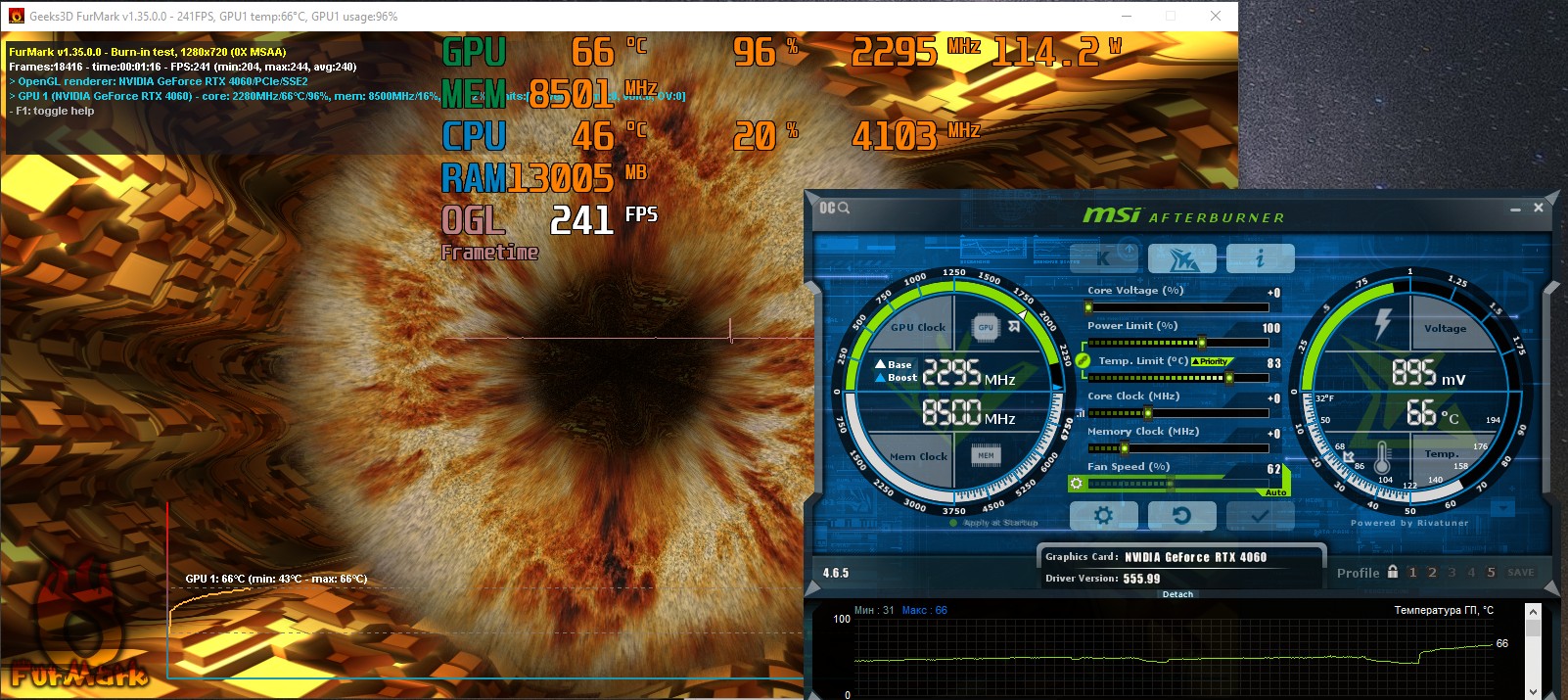Toggle the profile lock icon
Image resolution: width=1568 pixels, height=700 pixels.
click(x=1393, y=572)
